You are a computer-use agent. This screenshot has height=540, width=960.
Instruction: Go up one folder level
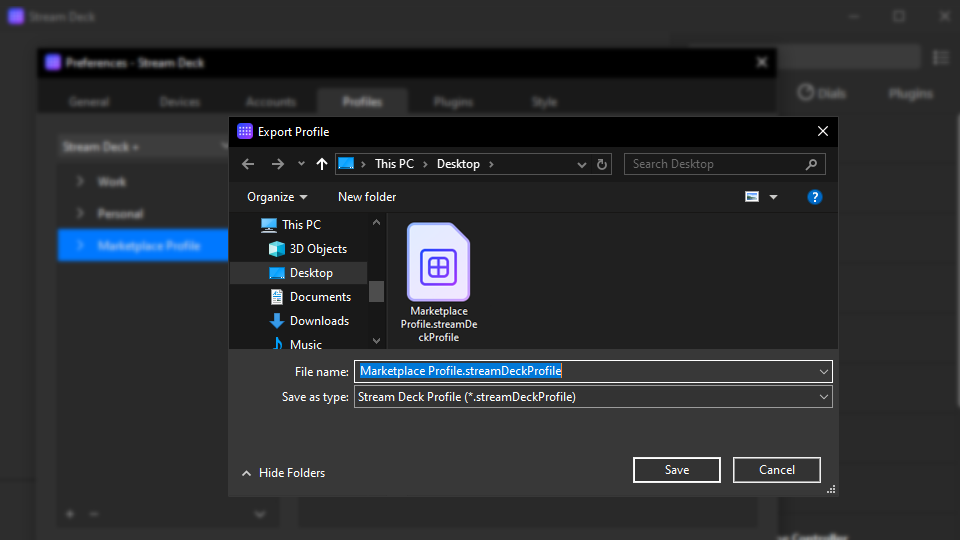click(321, 164)
